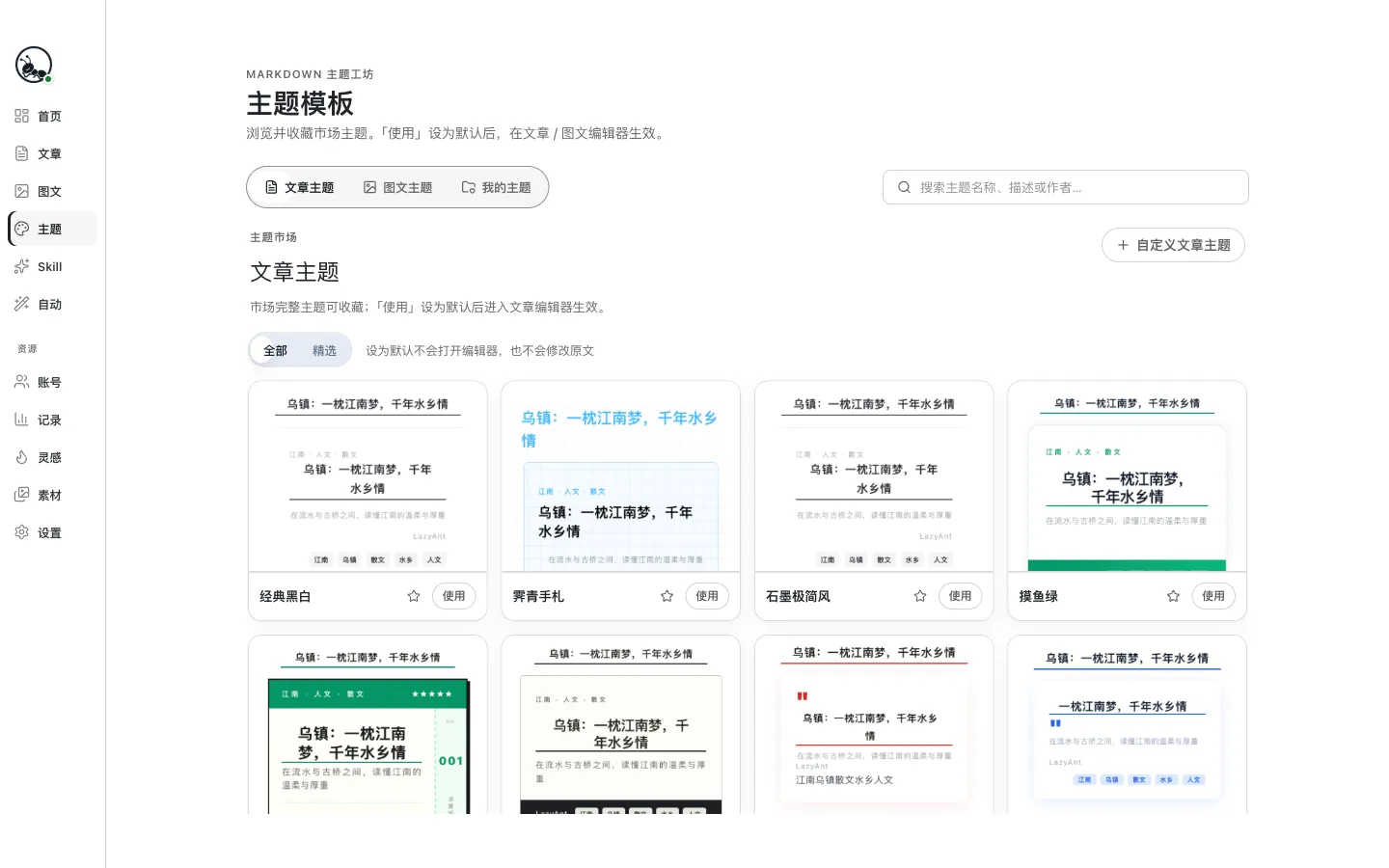Use the 石墨极简风 theme

click(960, 596)
